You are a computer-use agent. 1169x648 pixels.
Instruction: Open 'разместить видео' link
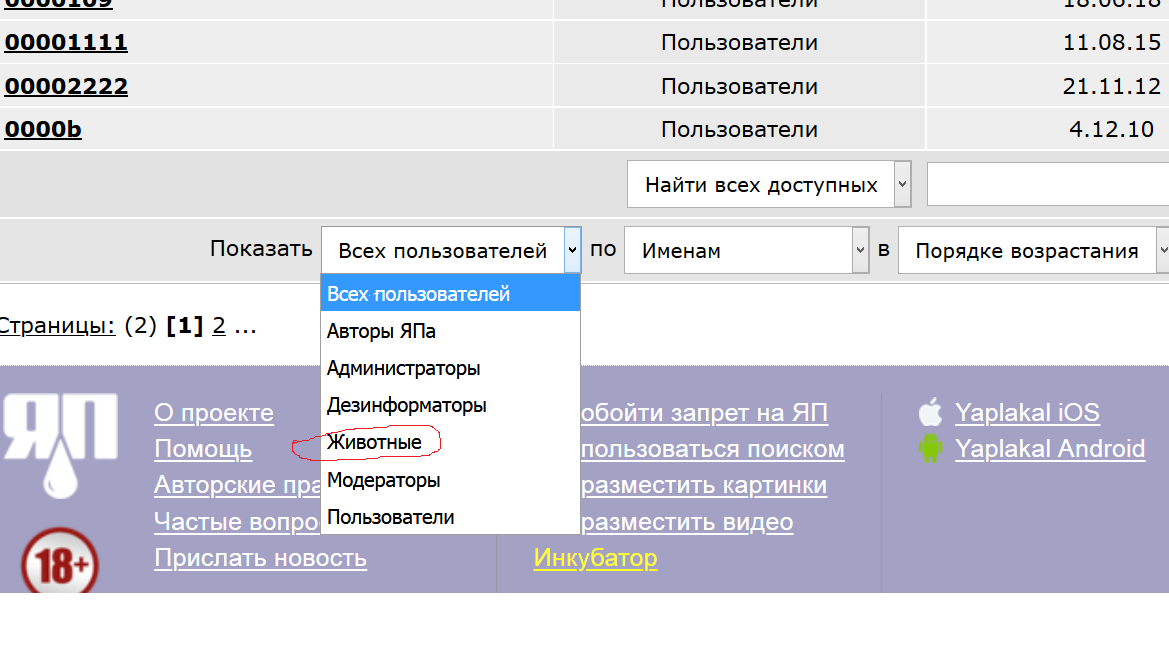pos(686,521)
